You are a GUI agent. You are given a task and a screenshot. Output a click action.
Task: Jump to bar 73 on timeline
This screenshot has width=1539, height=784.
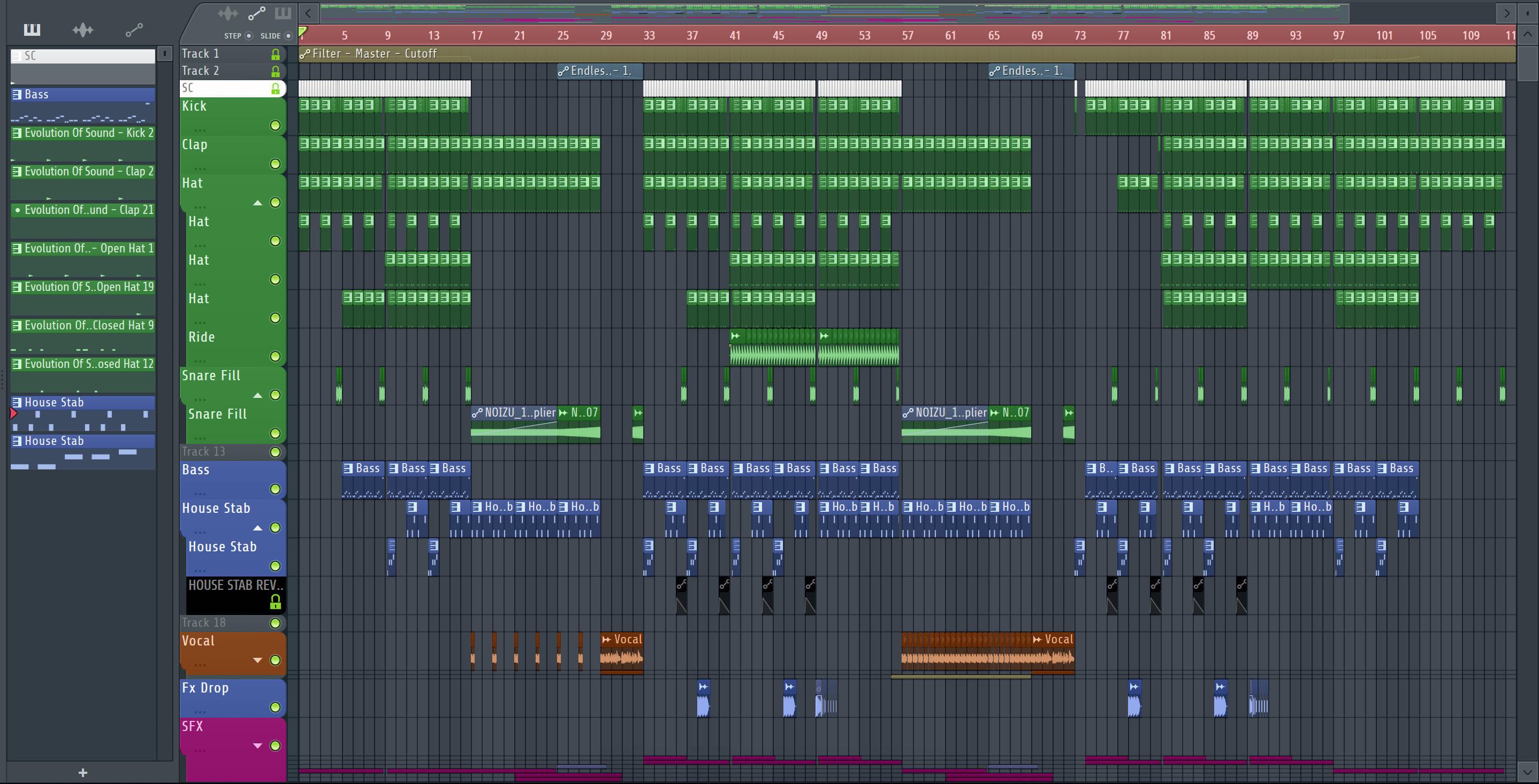point(1080,36)
